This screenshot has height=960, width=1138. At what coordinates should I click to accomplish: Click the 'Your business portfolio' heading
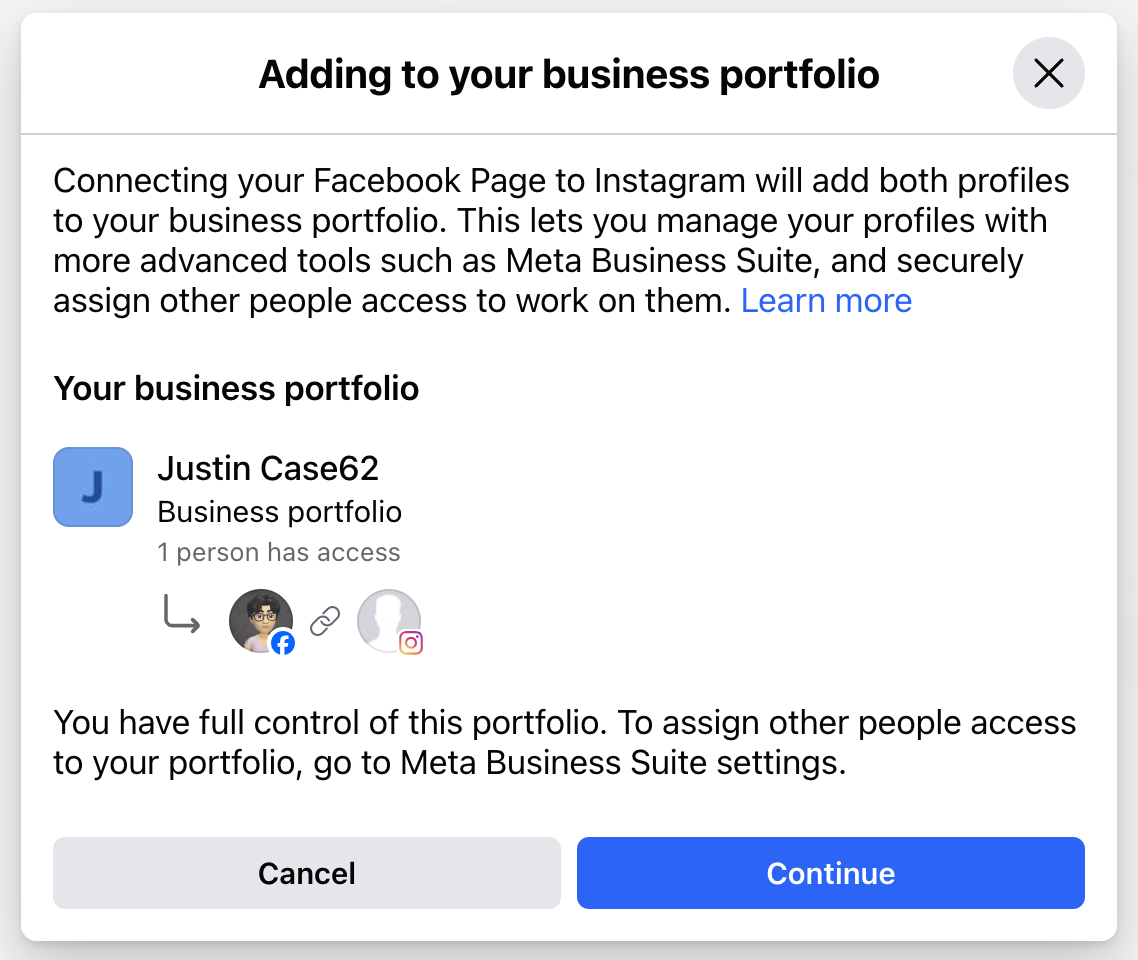236,388
